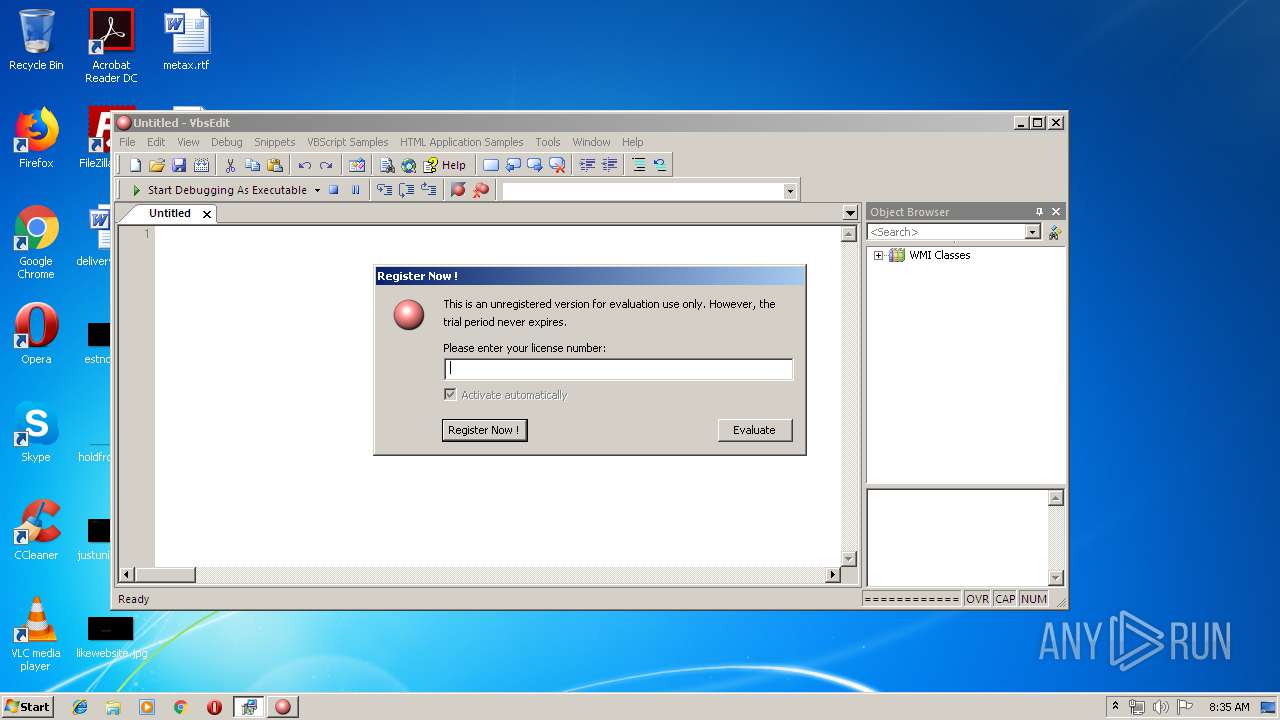Viewport: 1280px width, 720px height.
Task: Open the Windows Start menu
Action: [x=27, y=706]
